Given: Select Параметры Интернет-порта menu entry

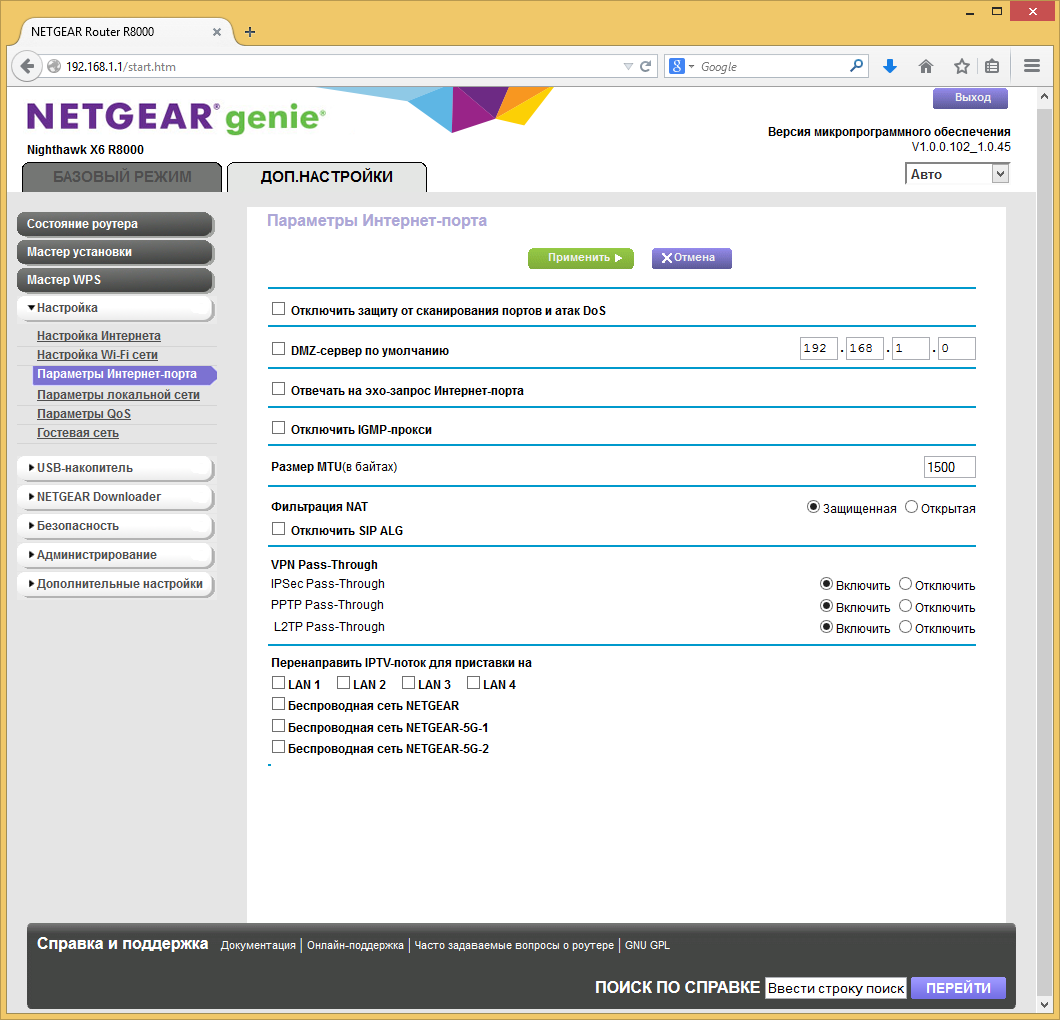Looking at the screenshot, I should 124,374.
